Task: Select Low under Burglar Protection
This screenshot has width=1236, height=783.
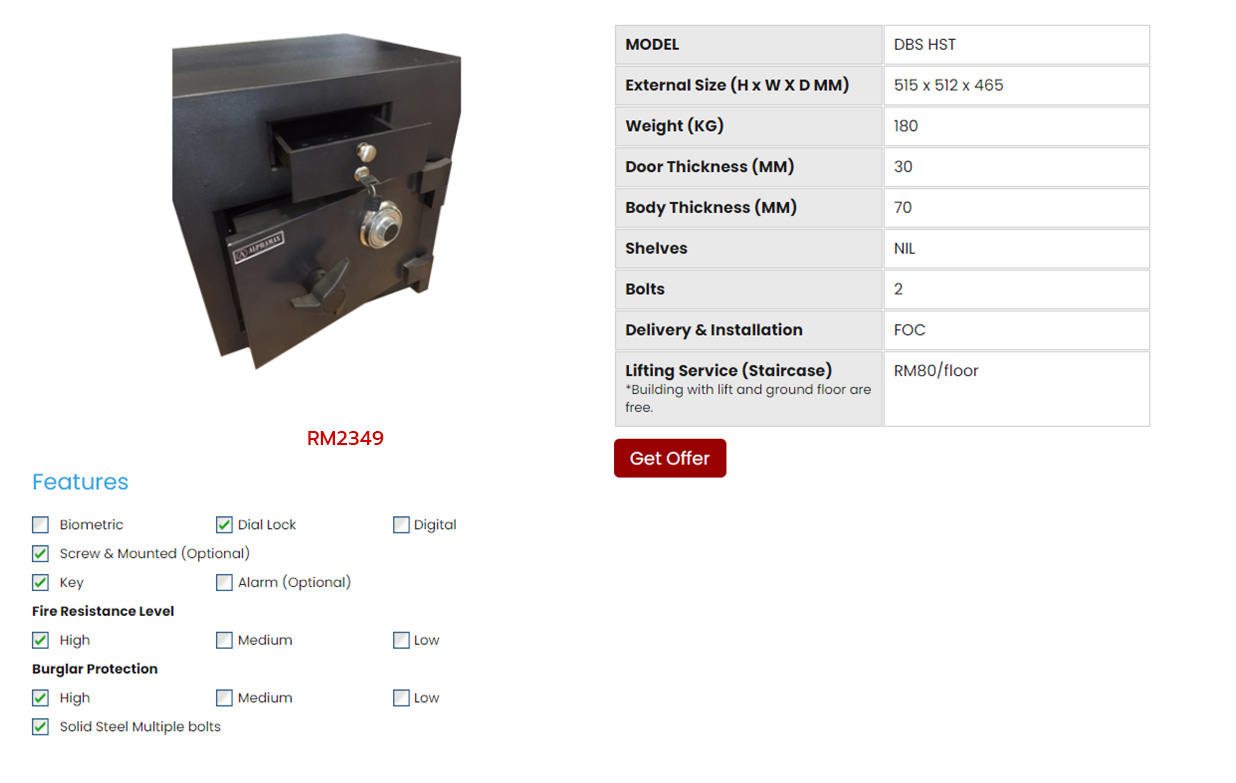Action: tap(401, 699)
